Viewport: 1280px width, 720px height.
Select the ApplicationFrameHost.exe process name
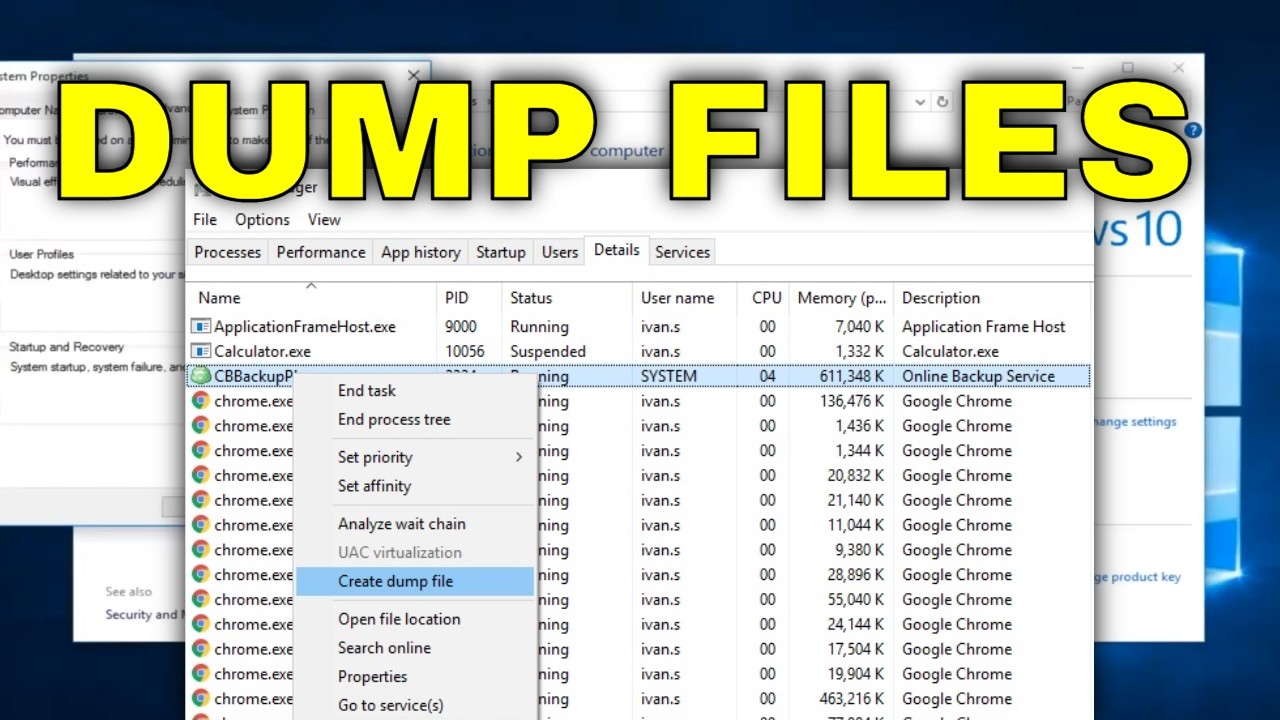click(305, 327)
